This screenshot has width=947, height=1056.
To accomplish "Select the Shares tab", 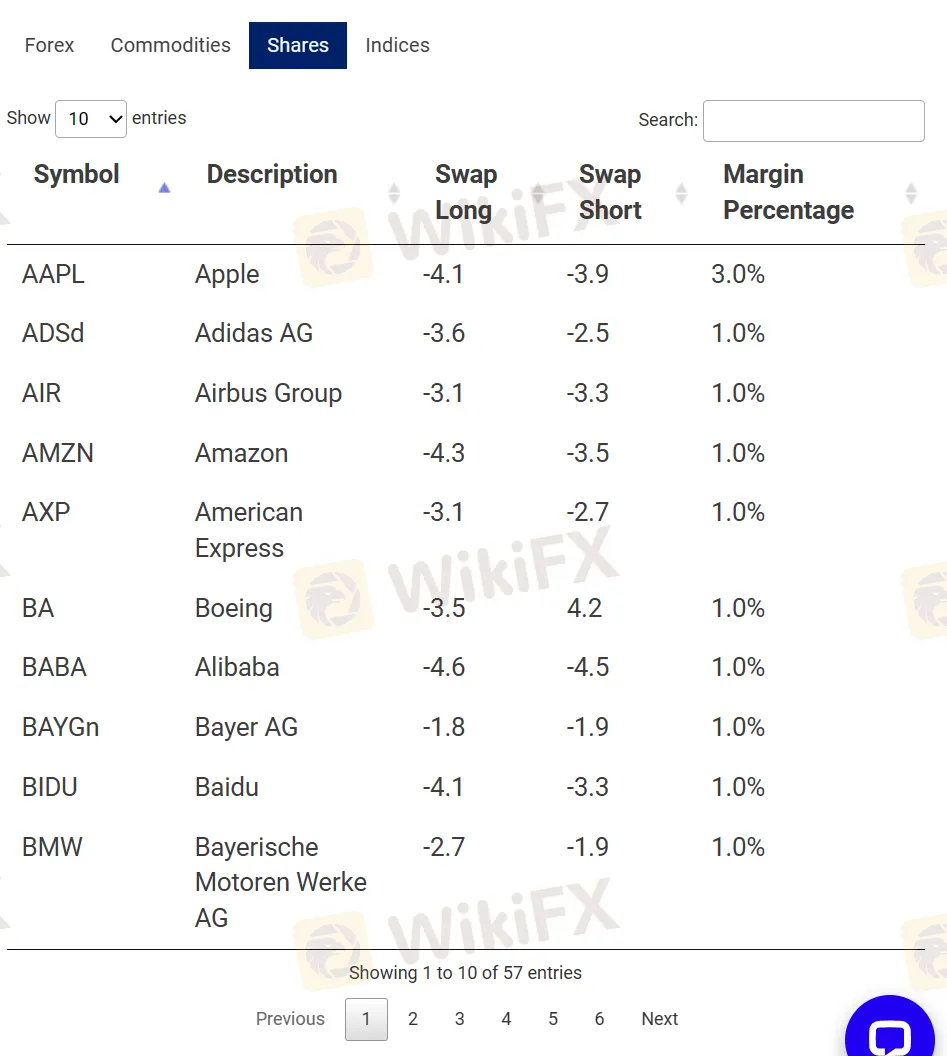I will tap(298, 45).
